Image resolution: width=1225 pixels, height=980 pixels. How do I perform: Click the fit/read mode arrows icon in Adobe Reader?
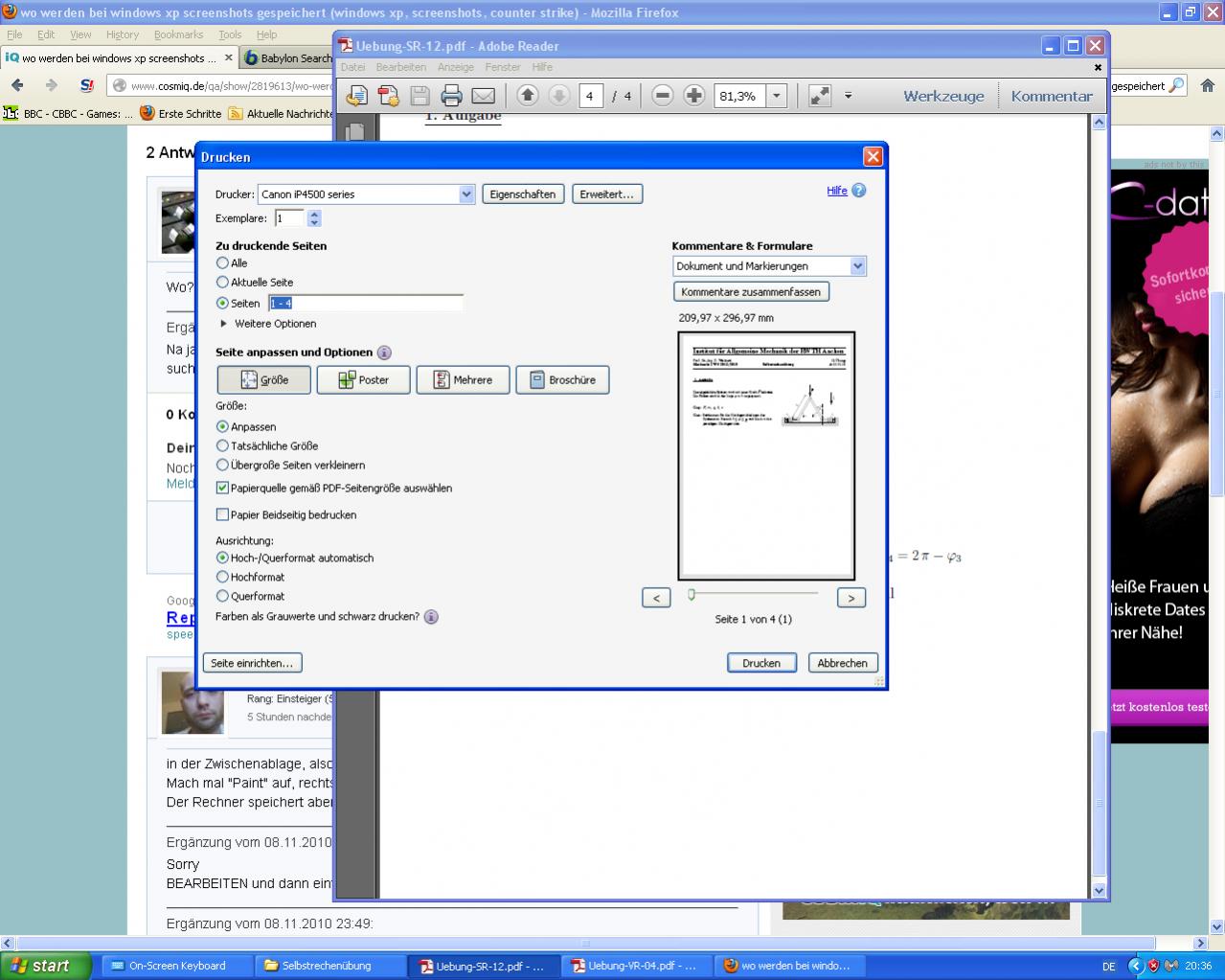(x=820, y=96)
